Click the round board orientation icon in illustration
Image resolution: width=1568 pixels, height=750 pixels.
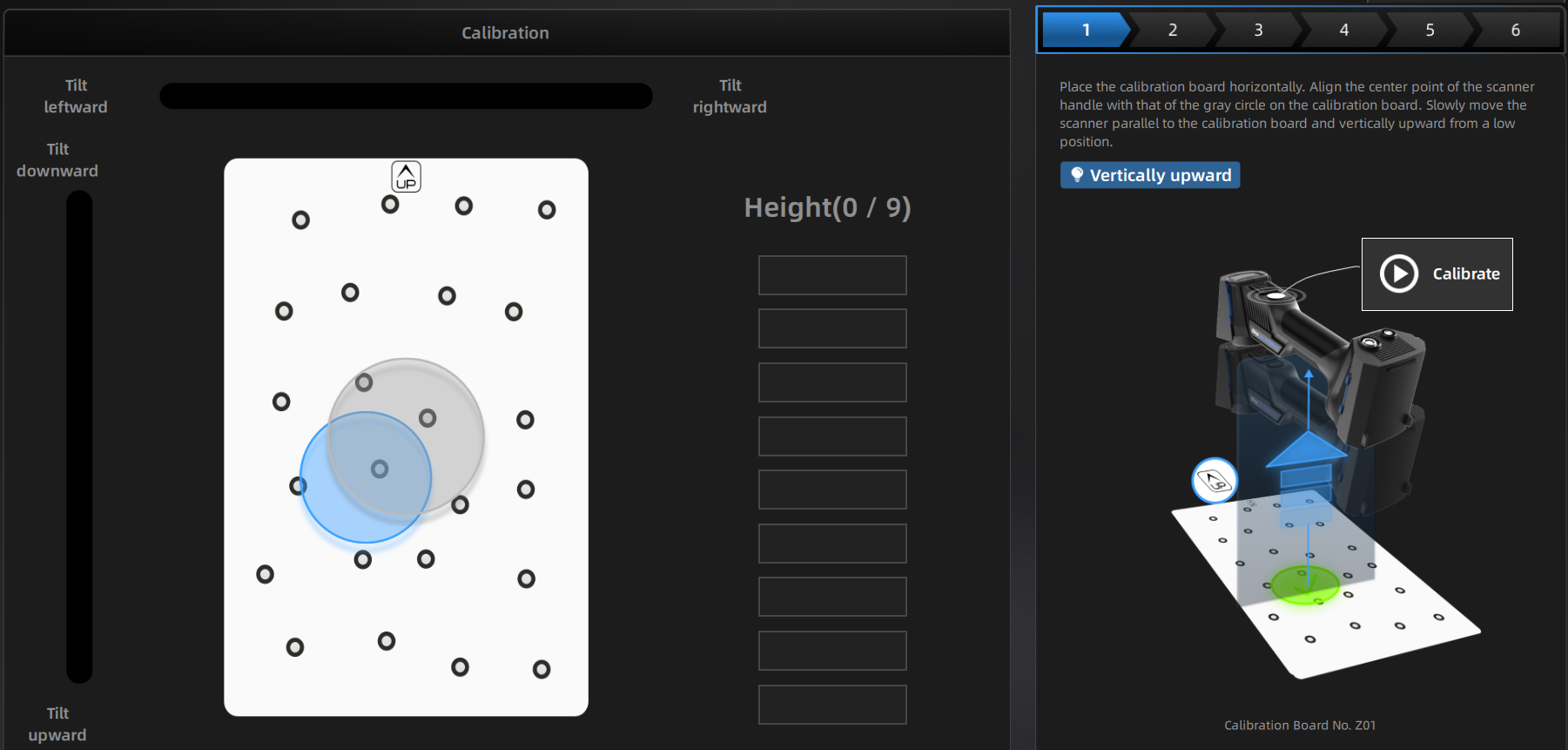(1215, 480)
